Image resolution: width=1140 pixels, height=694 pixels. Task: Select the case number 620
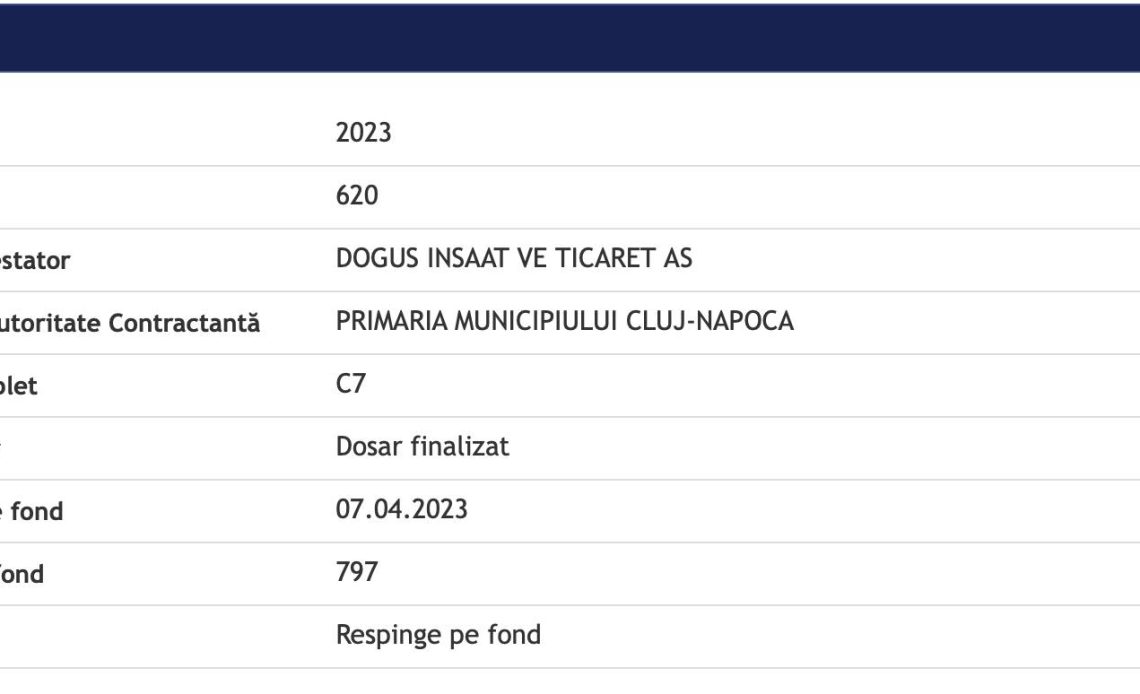[357, 196]
